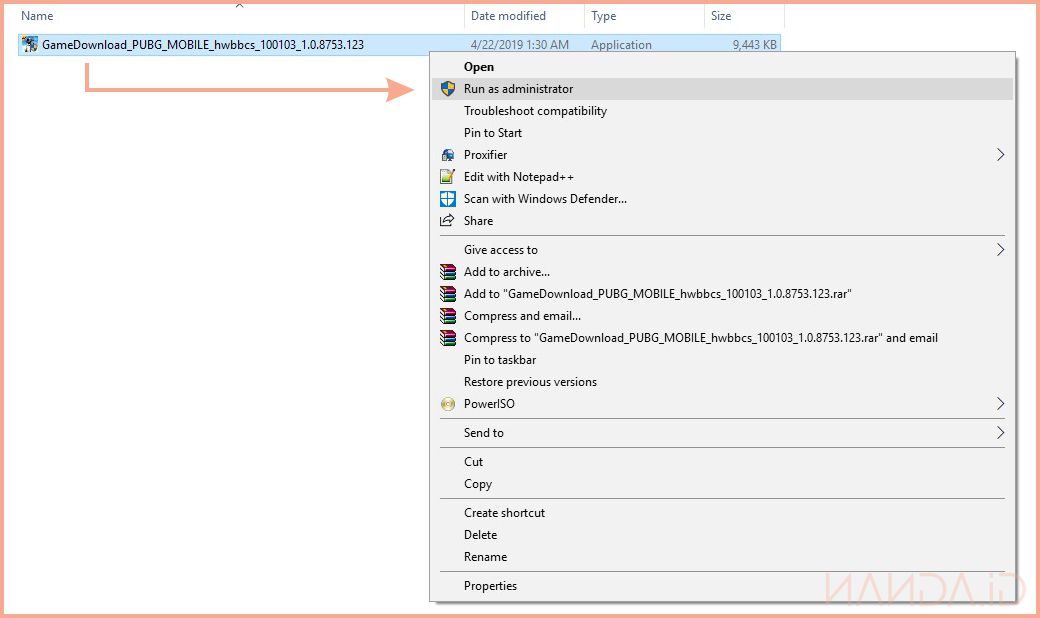Expand the PowerISO submenu arrow
This screenshot has height=618, width=1040.
click(x=999, y=404)
